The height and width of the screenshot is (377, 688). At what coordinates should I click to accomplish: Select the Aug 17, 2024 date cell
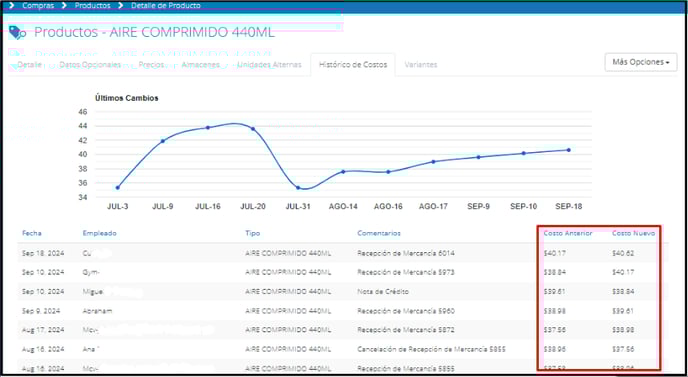click(x=43, y=330)
